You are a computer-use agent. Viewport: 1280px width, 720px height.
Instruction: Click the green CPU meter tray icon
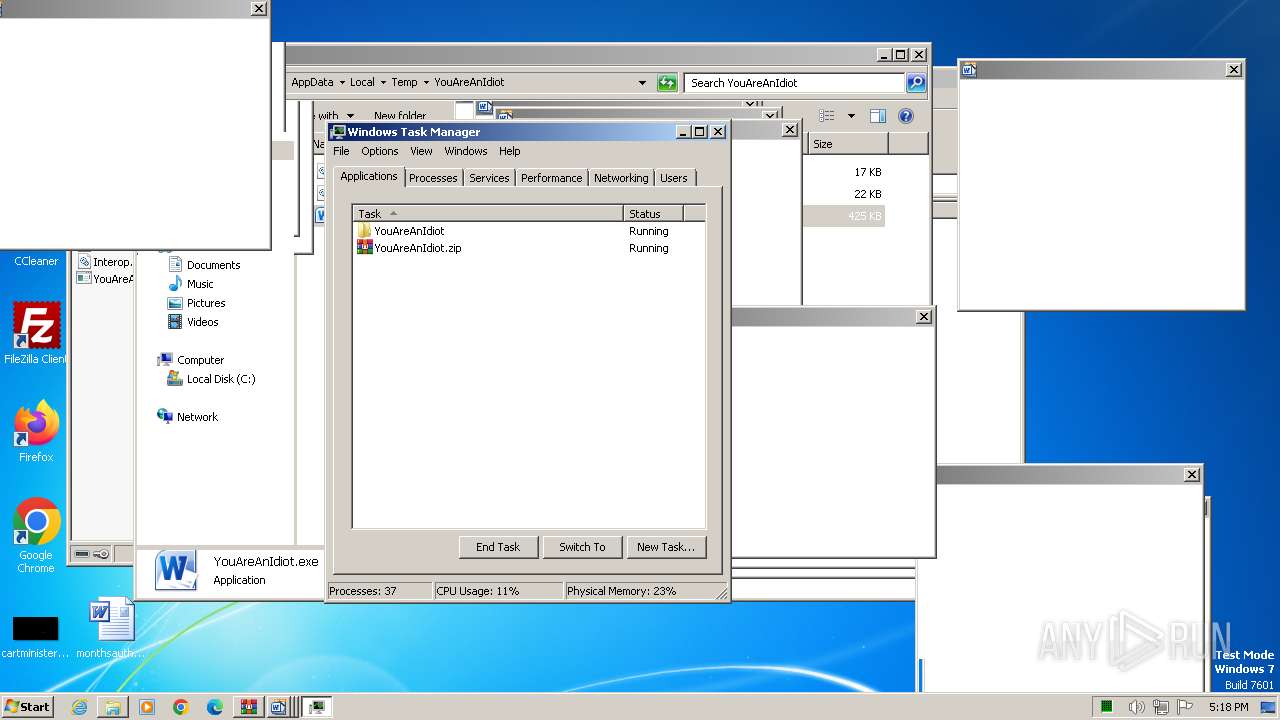pyautogui.click(x=1107, y=707)
